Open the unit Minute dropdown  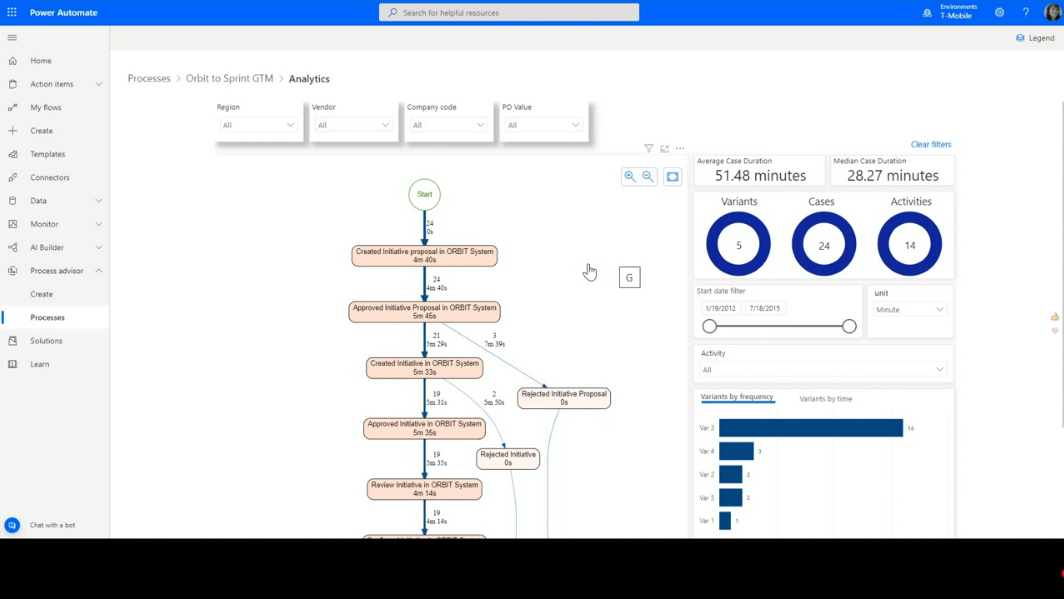(909, 309)
